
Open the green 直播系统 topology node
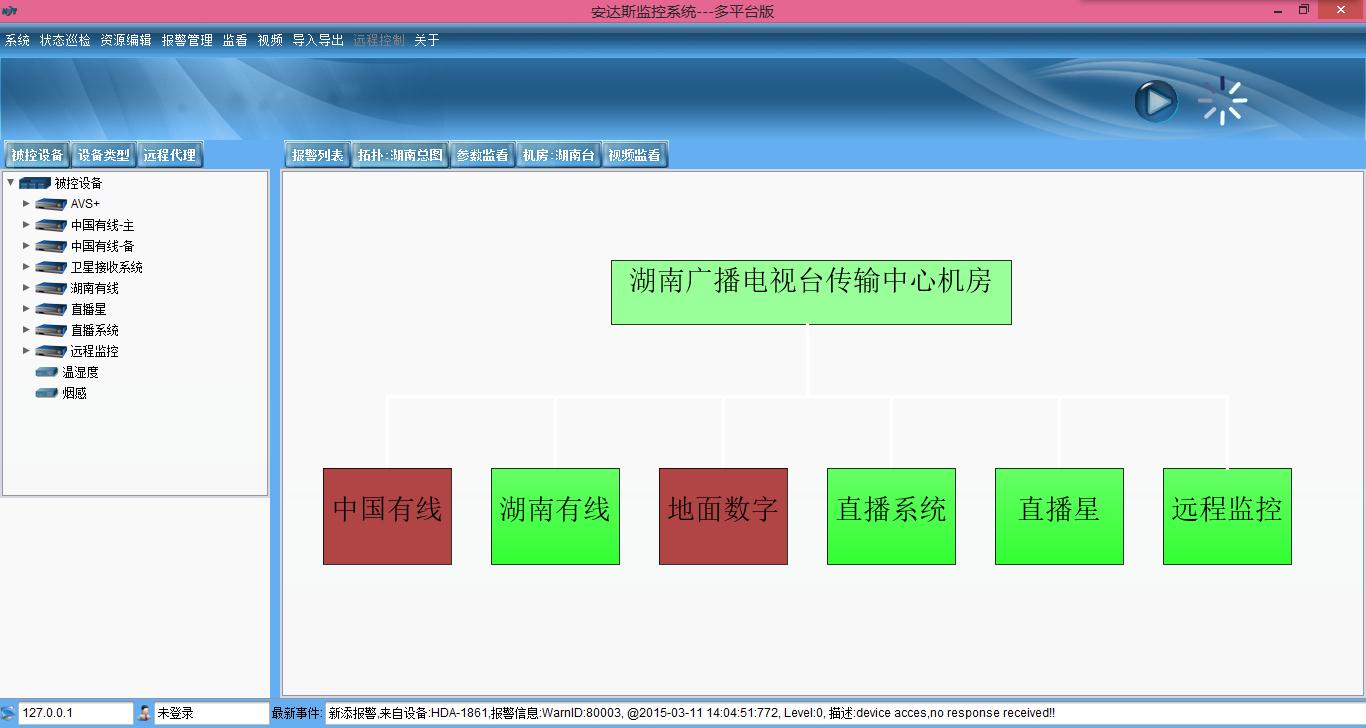pos(891,516)
